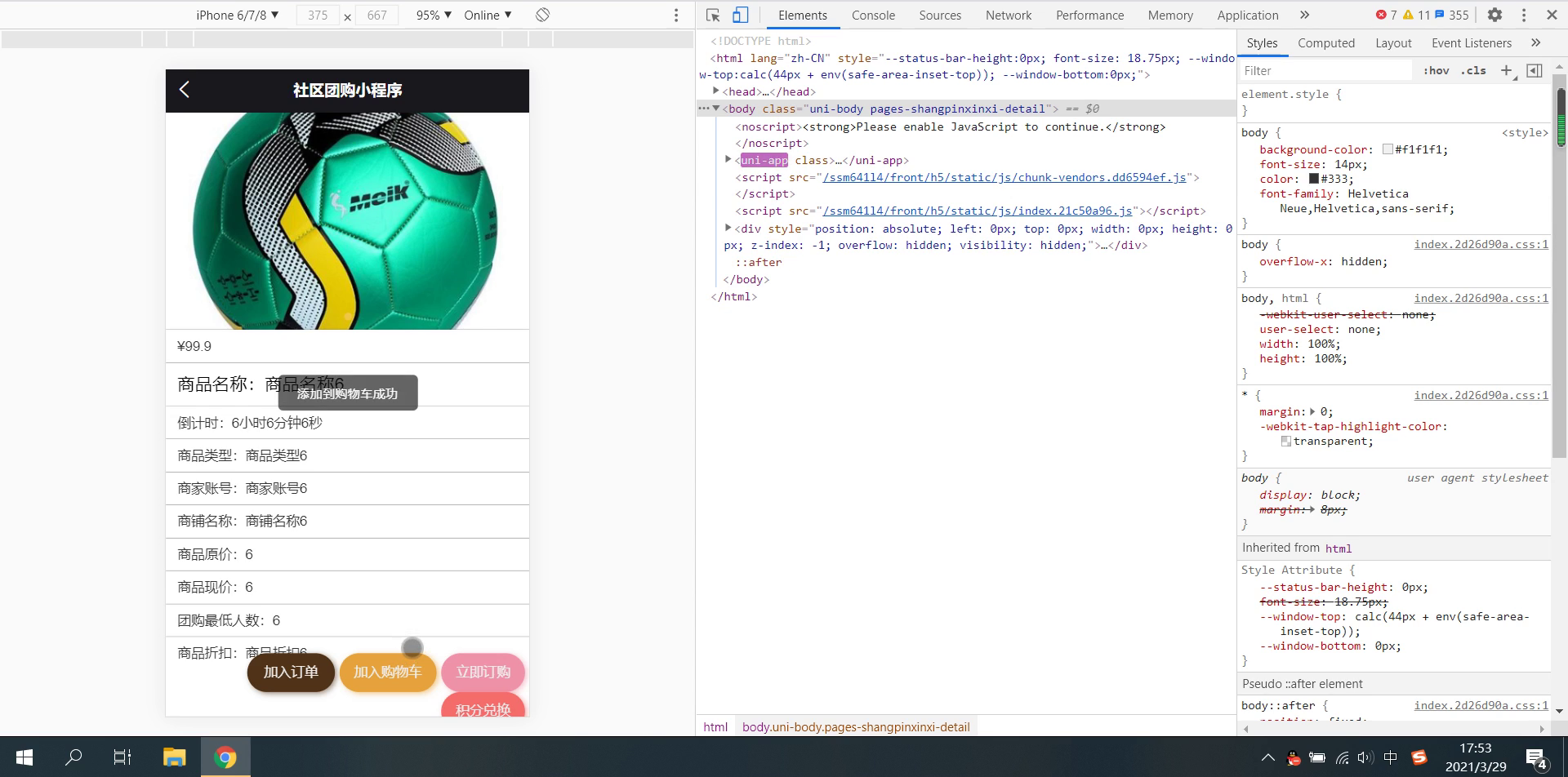The image size is (1568, 777).
Task: Open index.2d26d90a.css source for overflow-x rule
Action: (x=1481, y=244)
